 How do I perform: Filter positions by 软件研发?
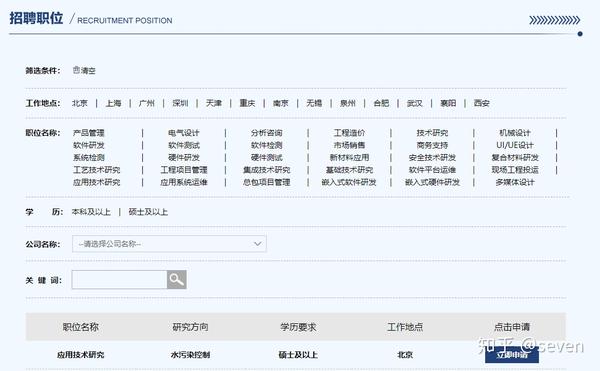coord(88,145)
